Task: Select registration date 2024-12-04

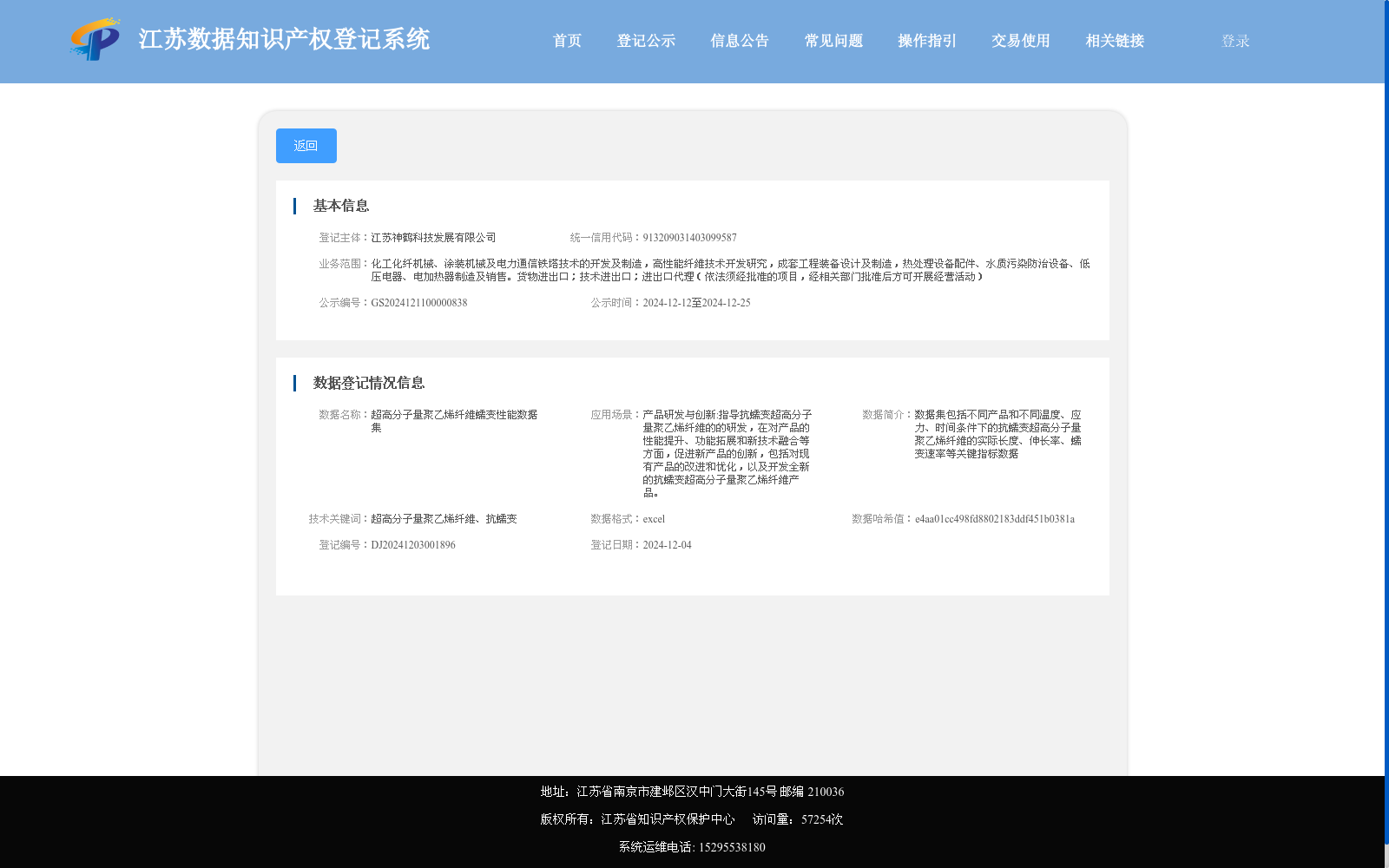Action: click(x=667, y=545)
